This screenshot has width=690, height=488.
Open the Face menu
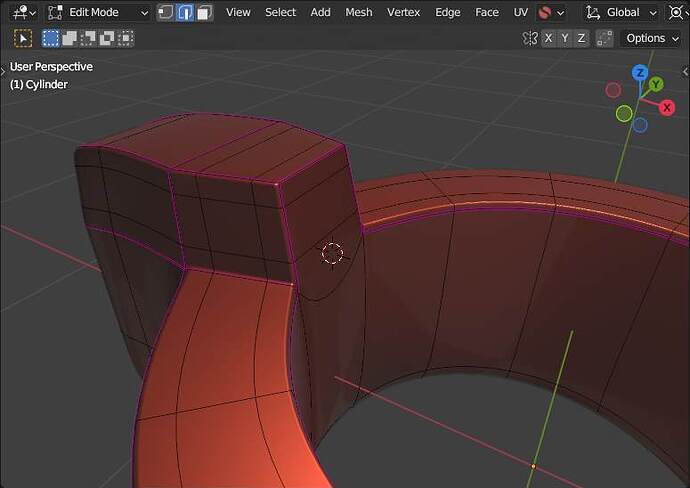click(x=487, y=12)
